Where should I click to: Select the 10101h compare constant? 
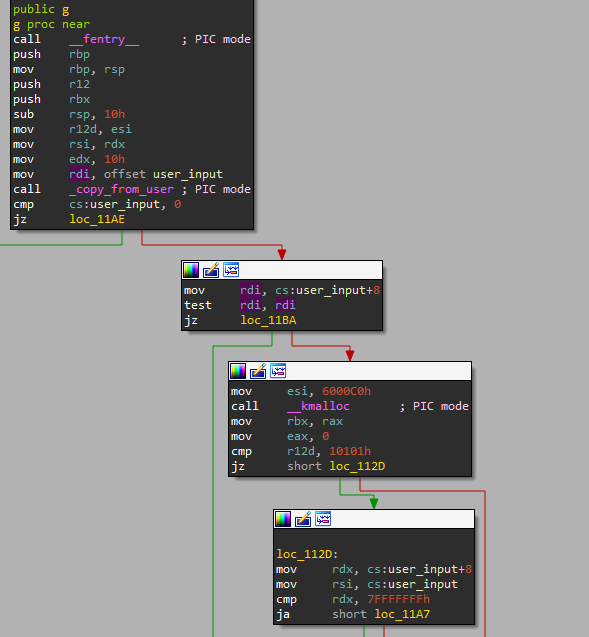pyautogui.click(x=350, y=451)
